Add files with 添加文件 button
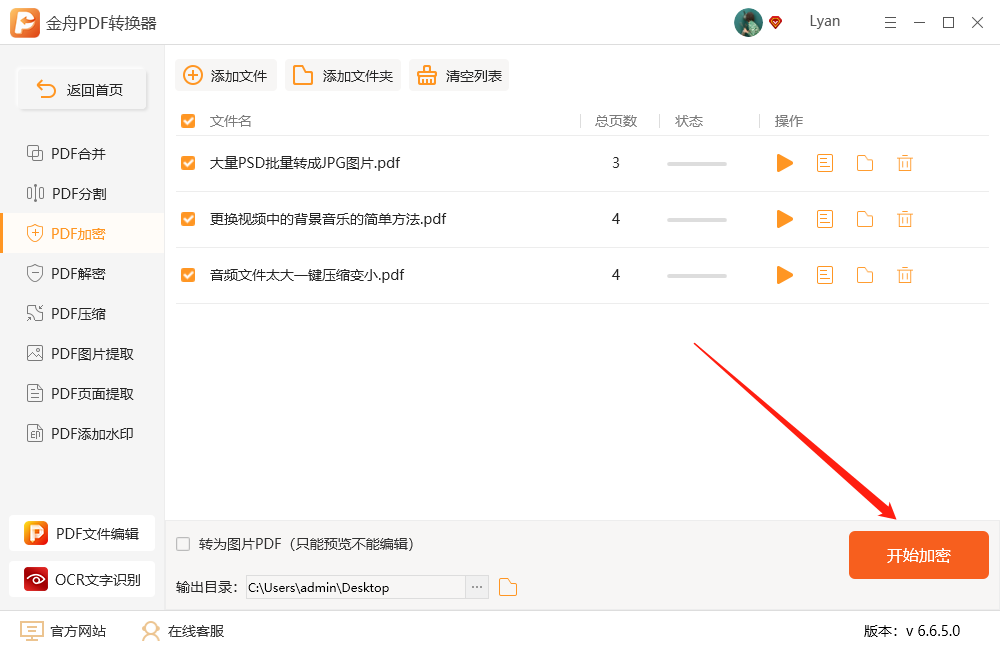1000x650 pixels. (226, 75)
